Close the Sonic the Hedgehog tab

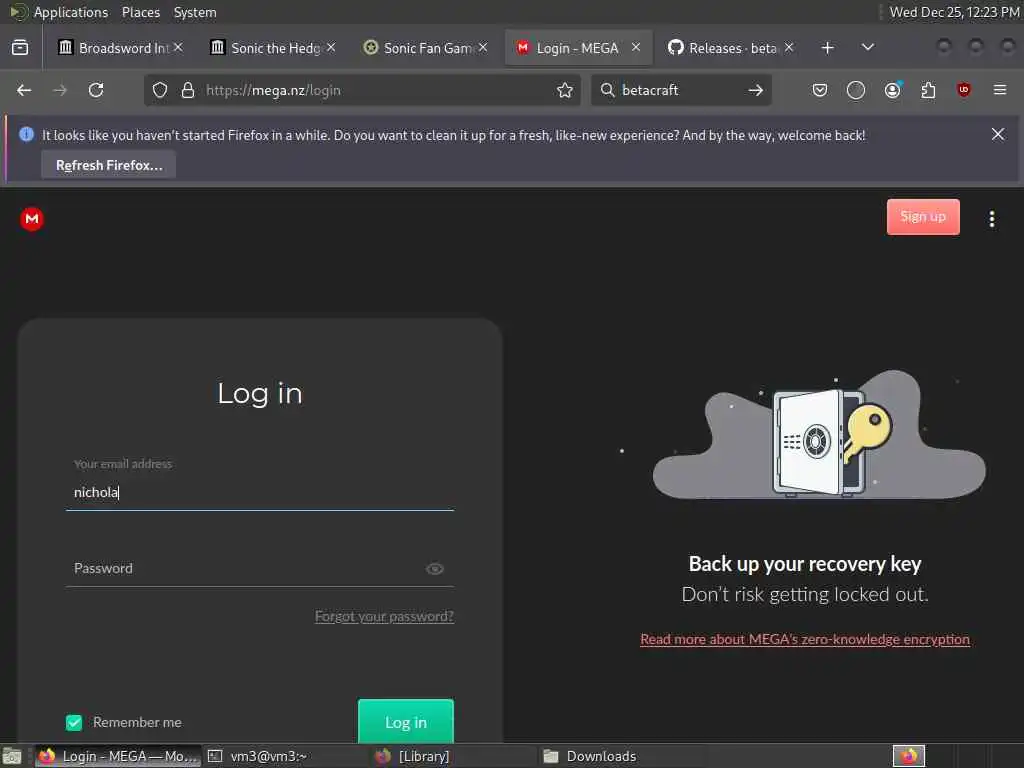pyautogui.click(x=331, y=47)
